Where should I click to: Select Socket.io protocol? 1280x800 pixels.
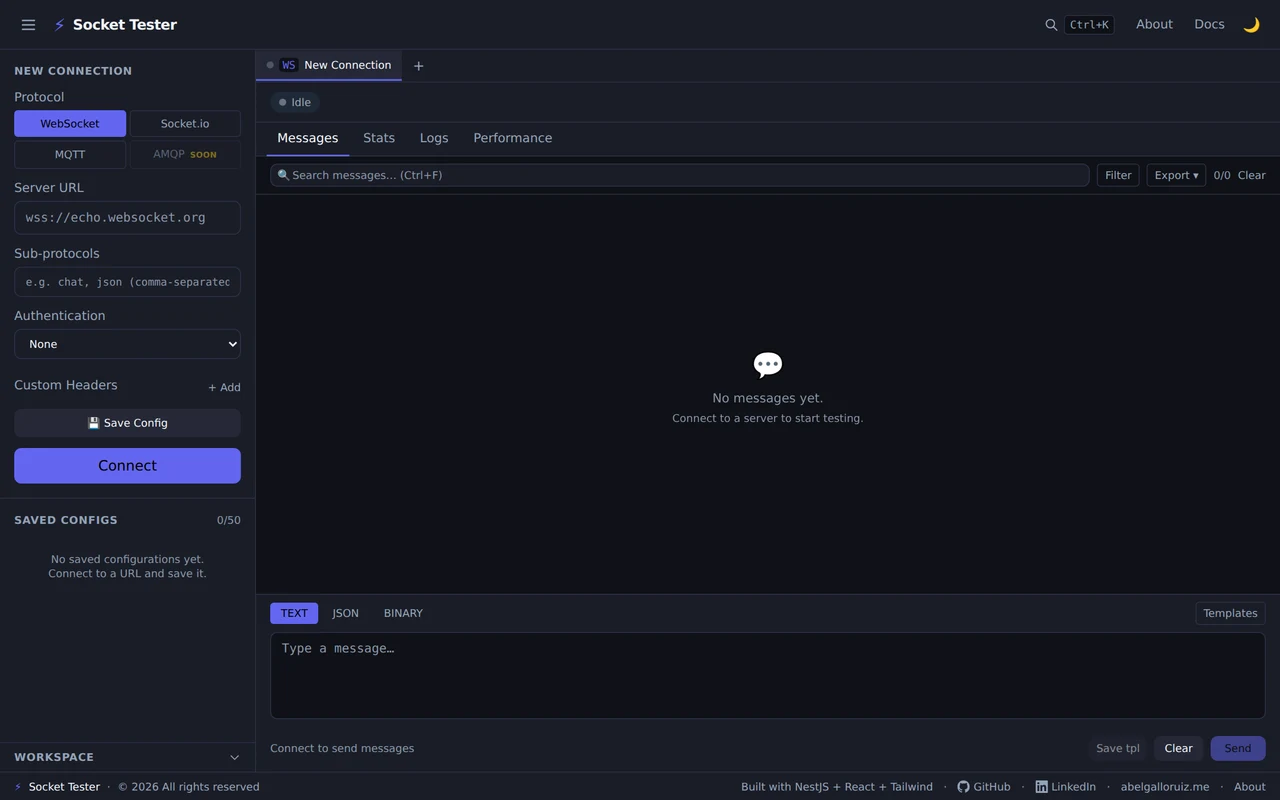tap(185, 124)
